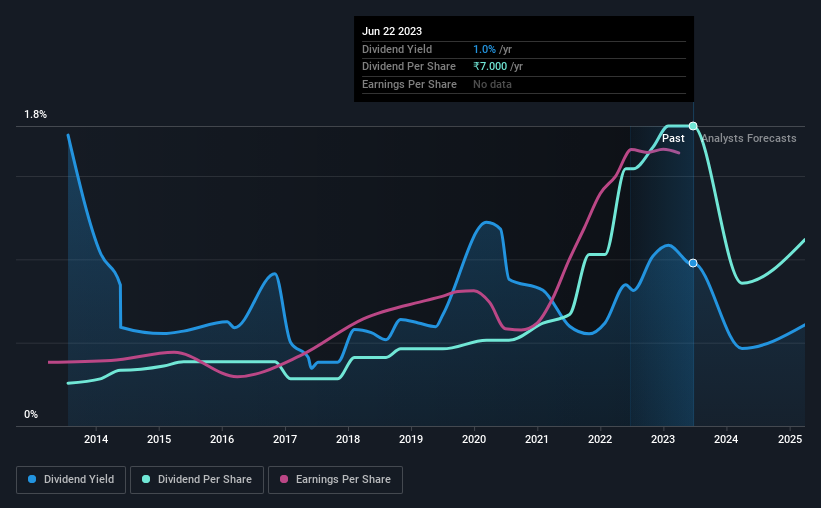821x508 pixels.
Task: Select the blue Dividend Yield data point marker
Action: coord(693,263)
